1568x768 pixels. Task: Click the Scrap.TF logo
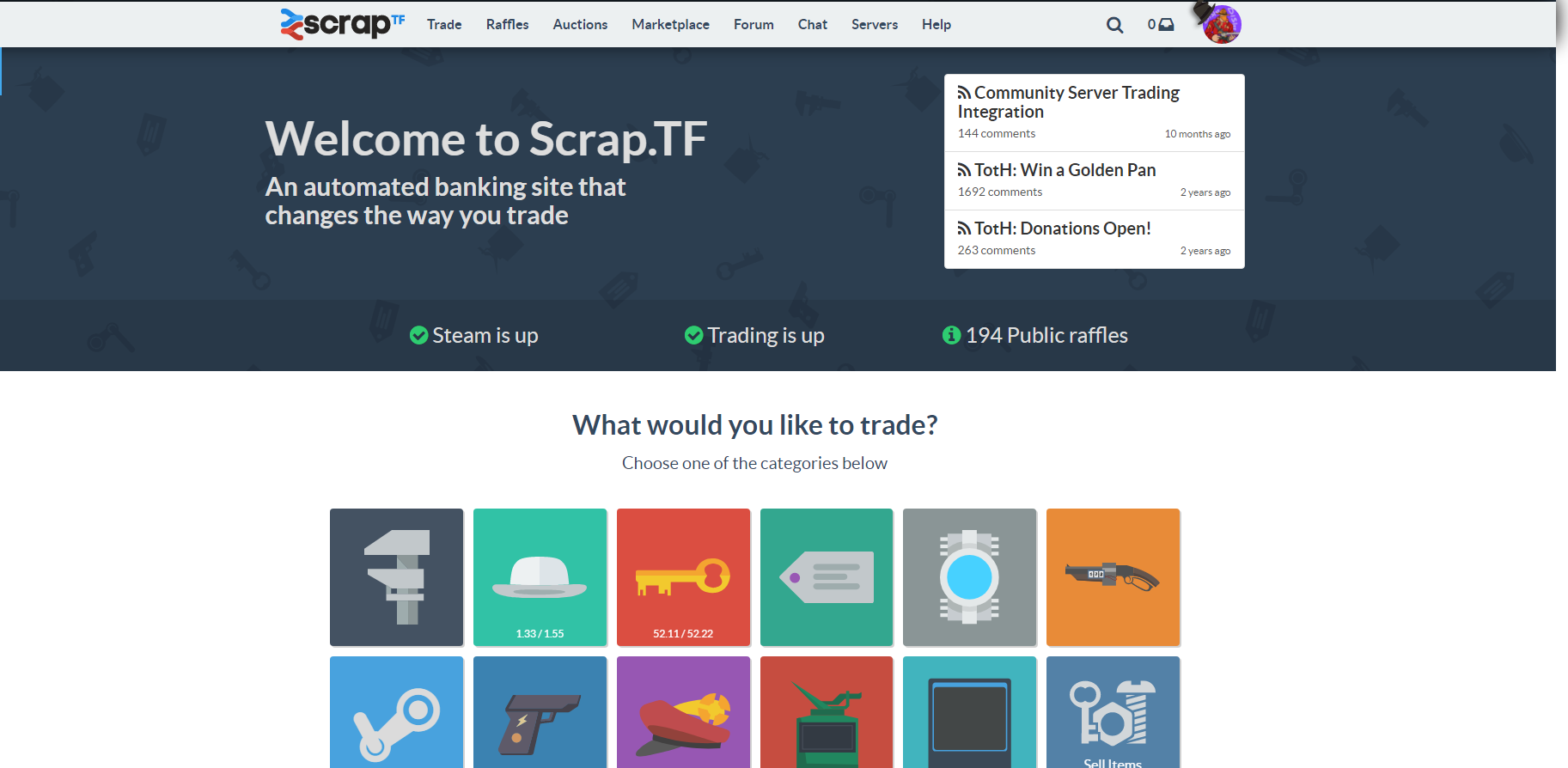[342, 24]
